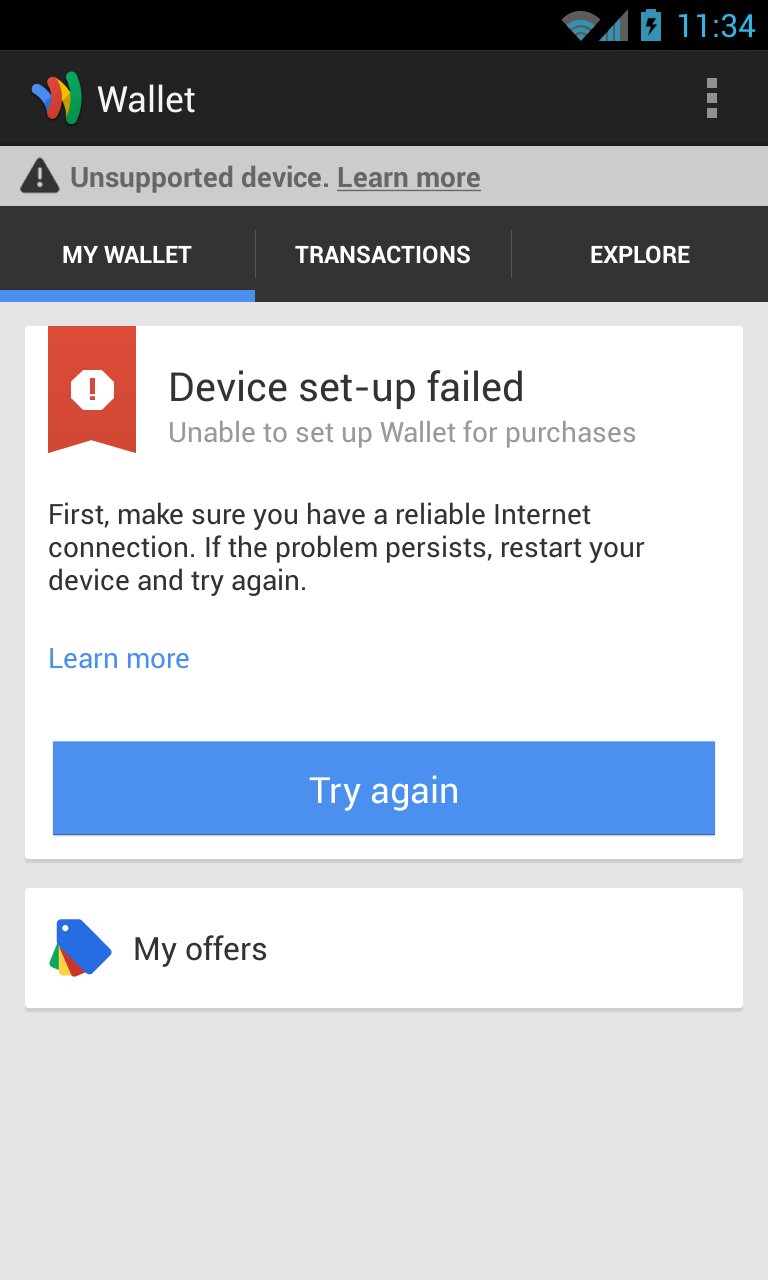
Task: Switch to the My Wallet tab
Action: click(x=127, y=254)
